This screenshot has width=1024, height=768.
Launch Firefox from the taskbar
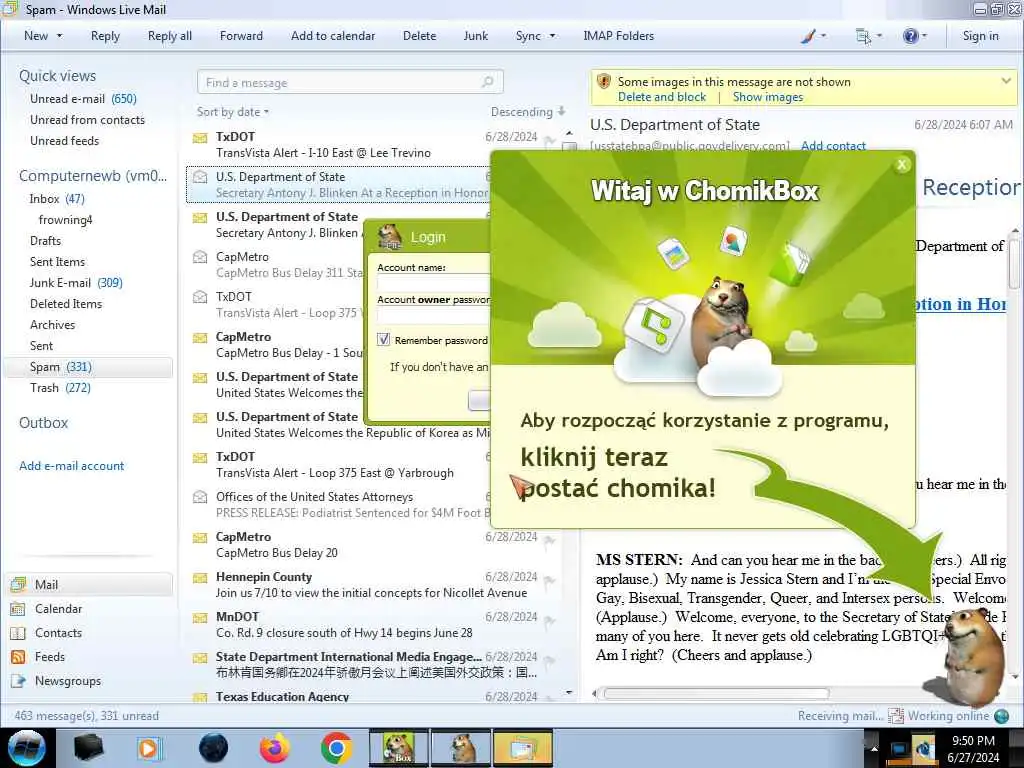coord(274,748)
